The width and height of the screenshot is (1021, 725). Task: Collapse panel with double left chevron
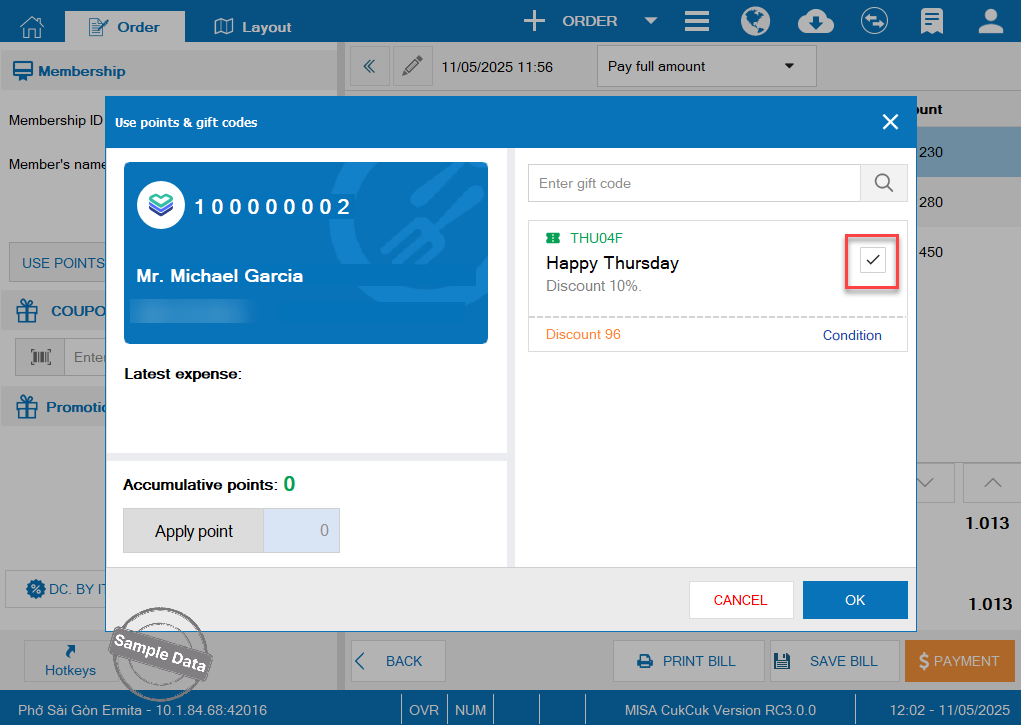[x=369, y=66]
